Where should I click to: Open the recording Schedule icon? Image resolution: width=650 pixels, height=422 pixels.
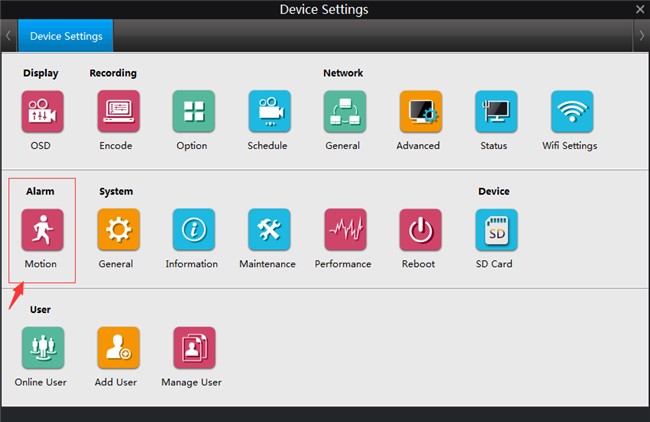(x=269, y=112)
